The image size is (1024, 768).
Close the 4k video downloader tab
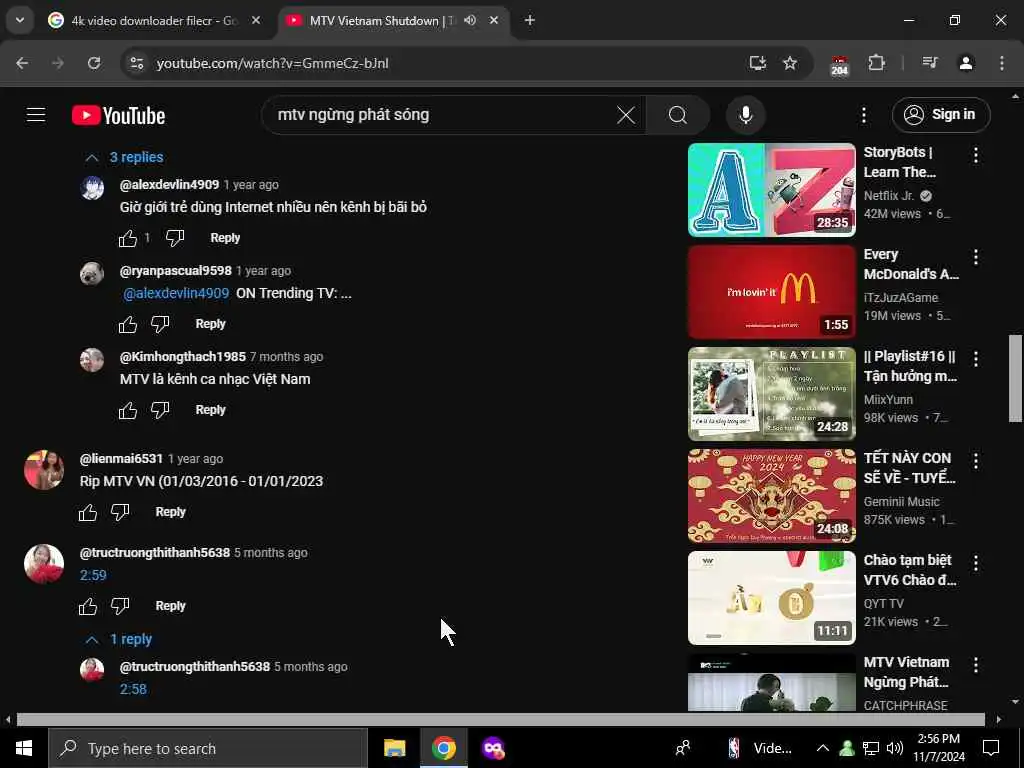[256, 20]
